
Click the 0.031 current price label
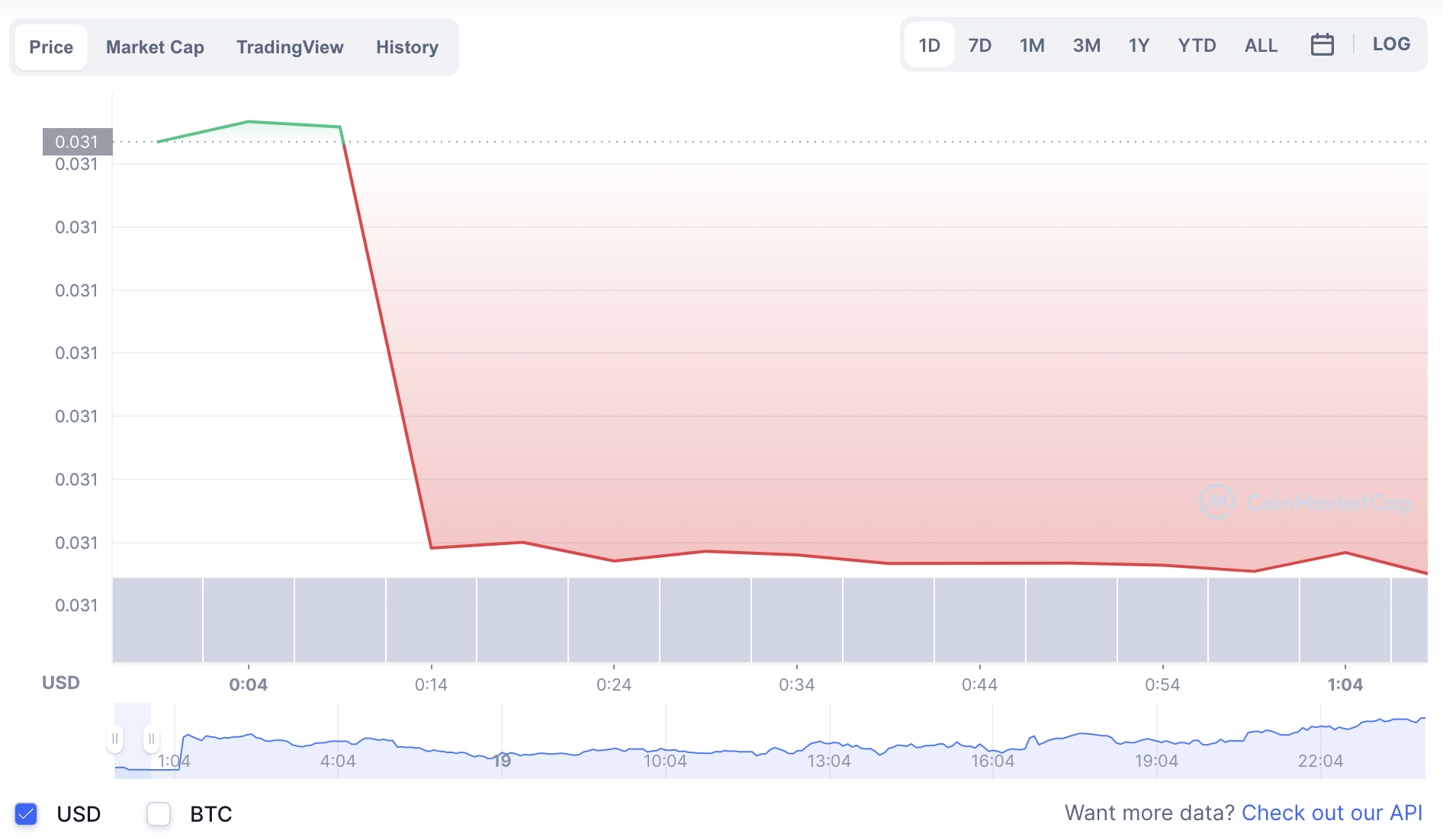[x=77, y=142]
